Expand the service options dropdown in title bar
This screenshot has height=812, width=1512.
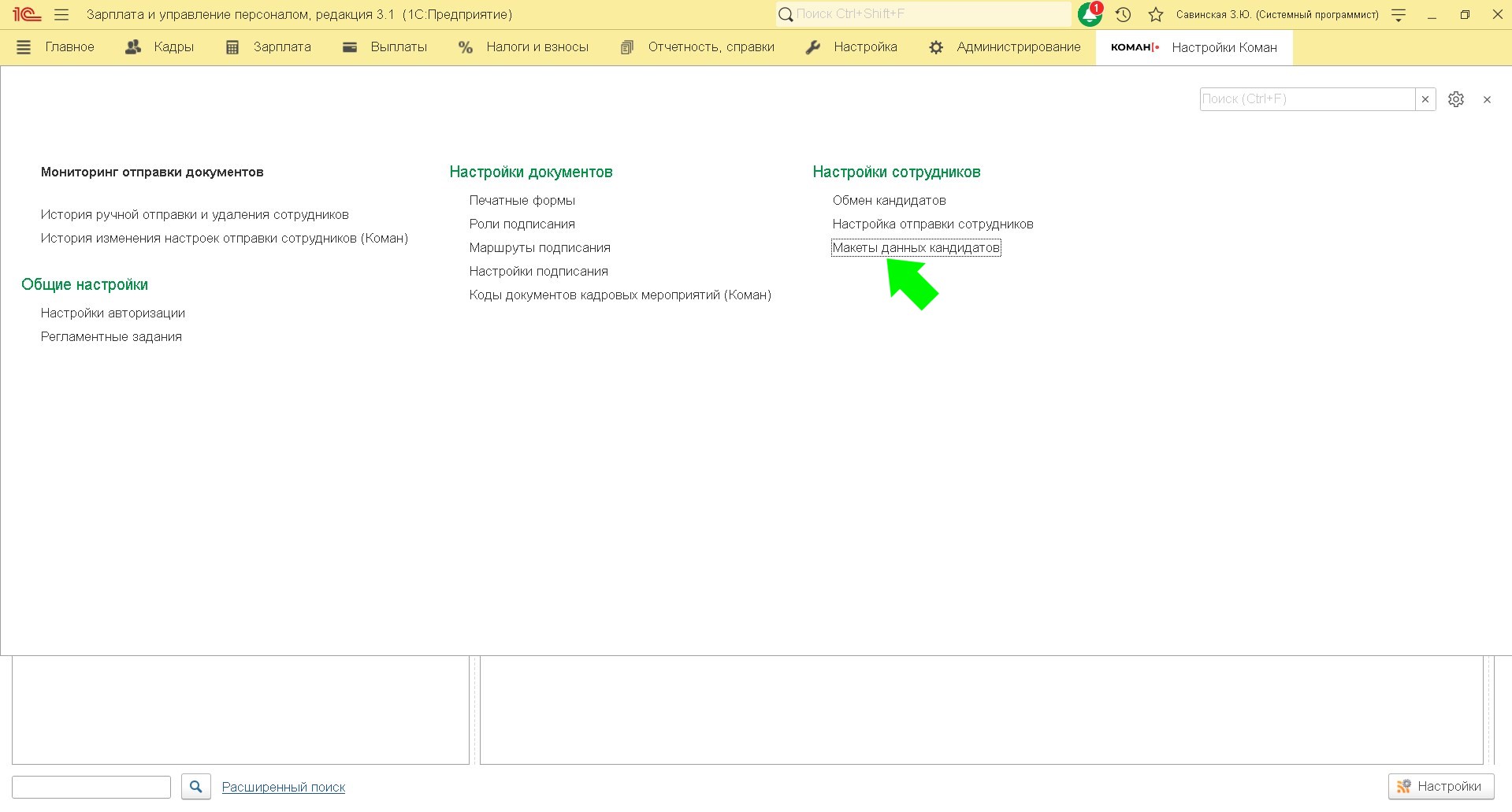1399,14
